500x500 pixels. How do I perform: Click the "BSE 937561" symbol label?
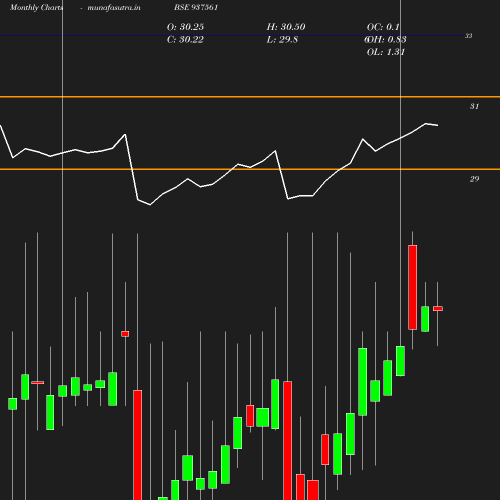pos(196,7)
